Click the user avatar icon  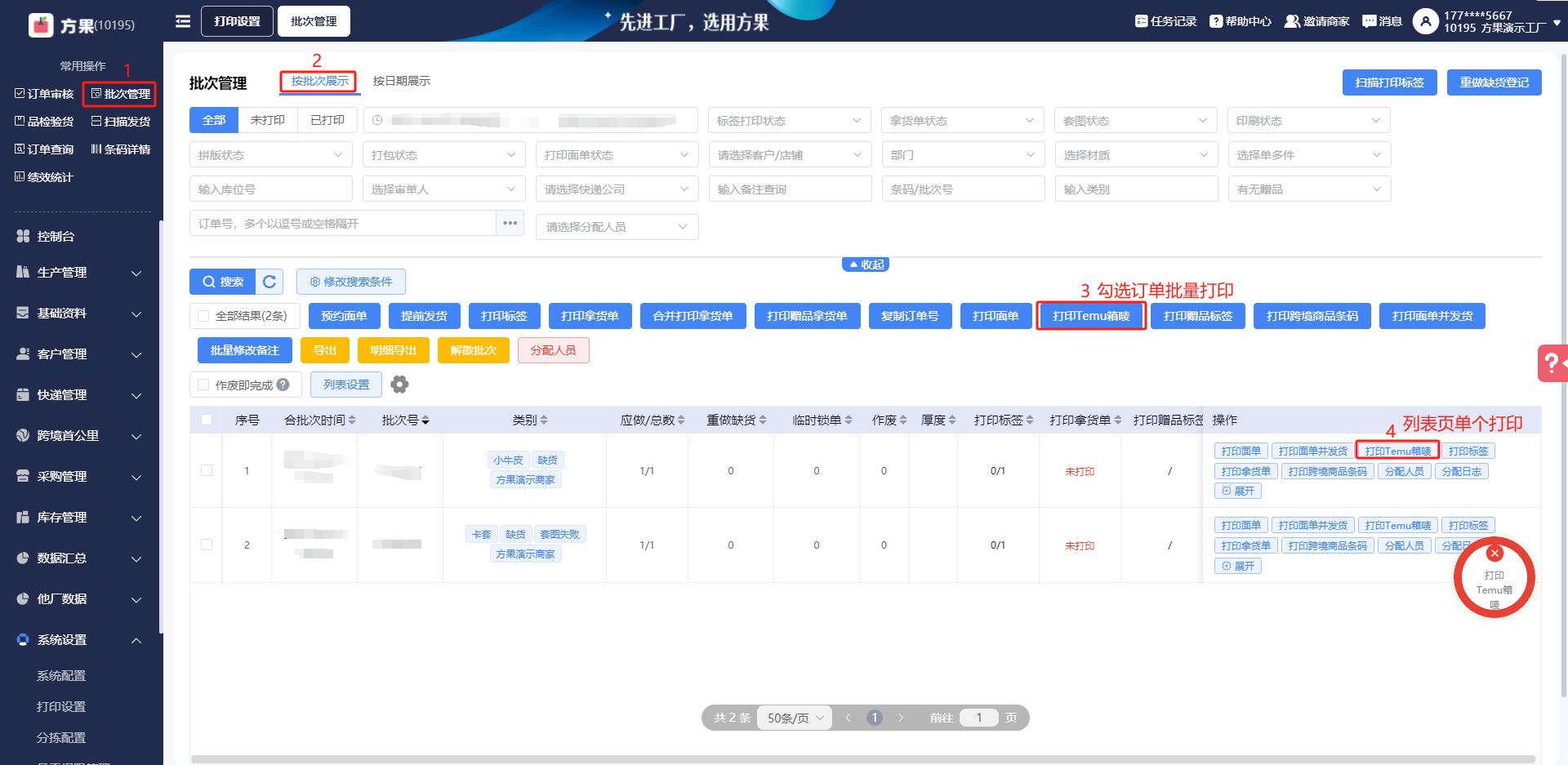1425,21
